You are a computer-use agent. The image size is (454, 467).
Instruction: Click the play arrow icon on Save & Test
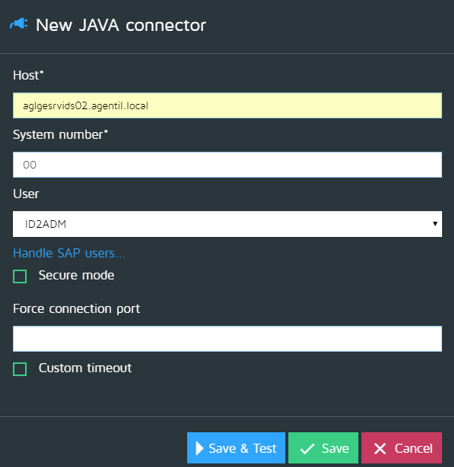[x=199, y=448]
